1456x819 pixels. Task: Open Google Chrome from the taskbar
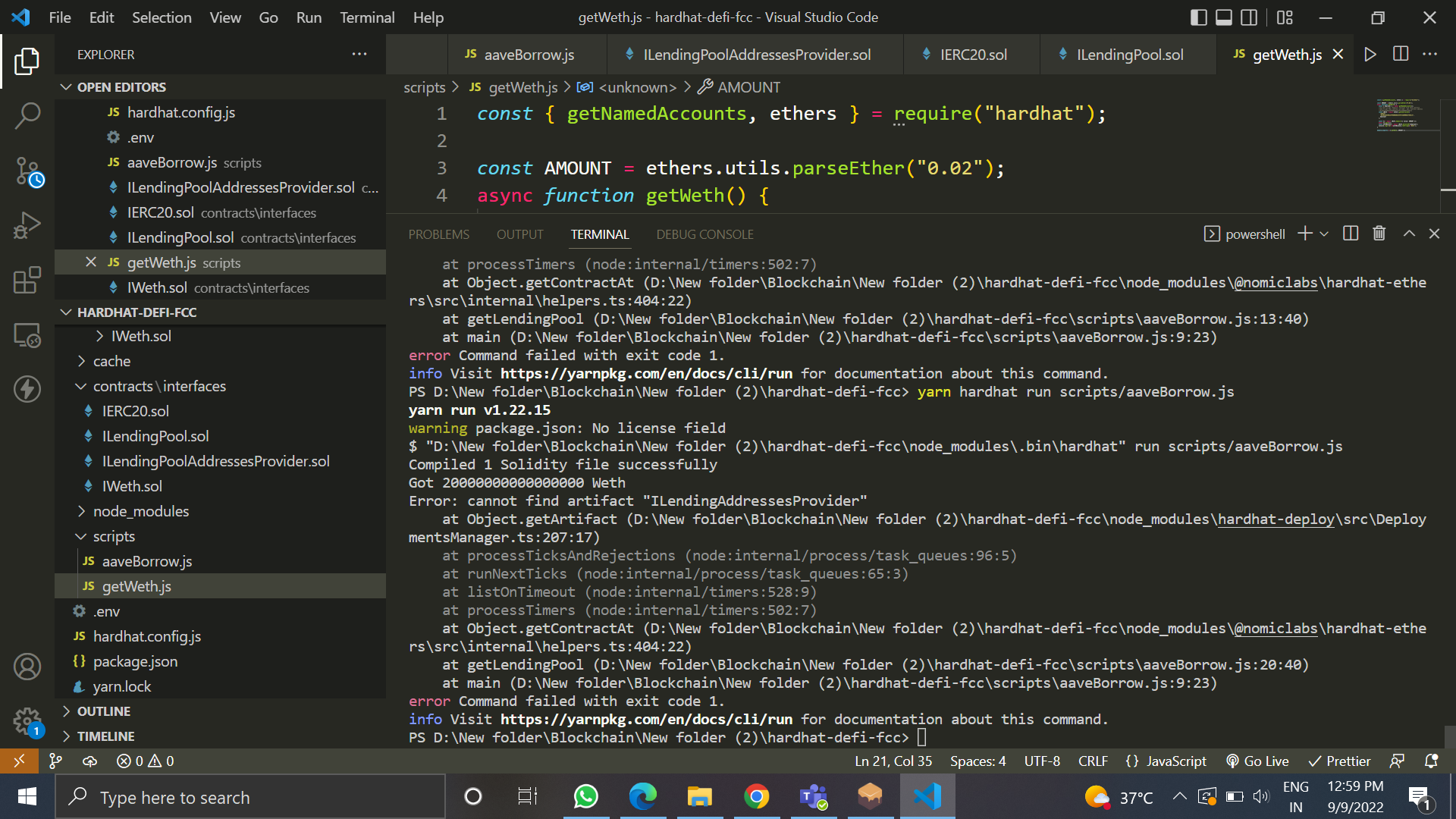point(756,797)
